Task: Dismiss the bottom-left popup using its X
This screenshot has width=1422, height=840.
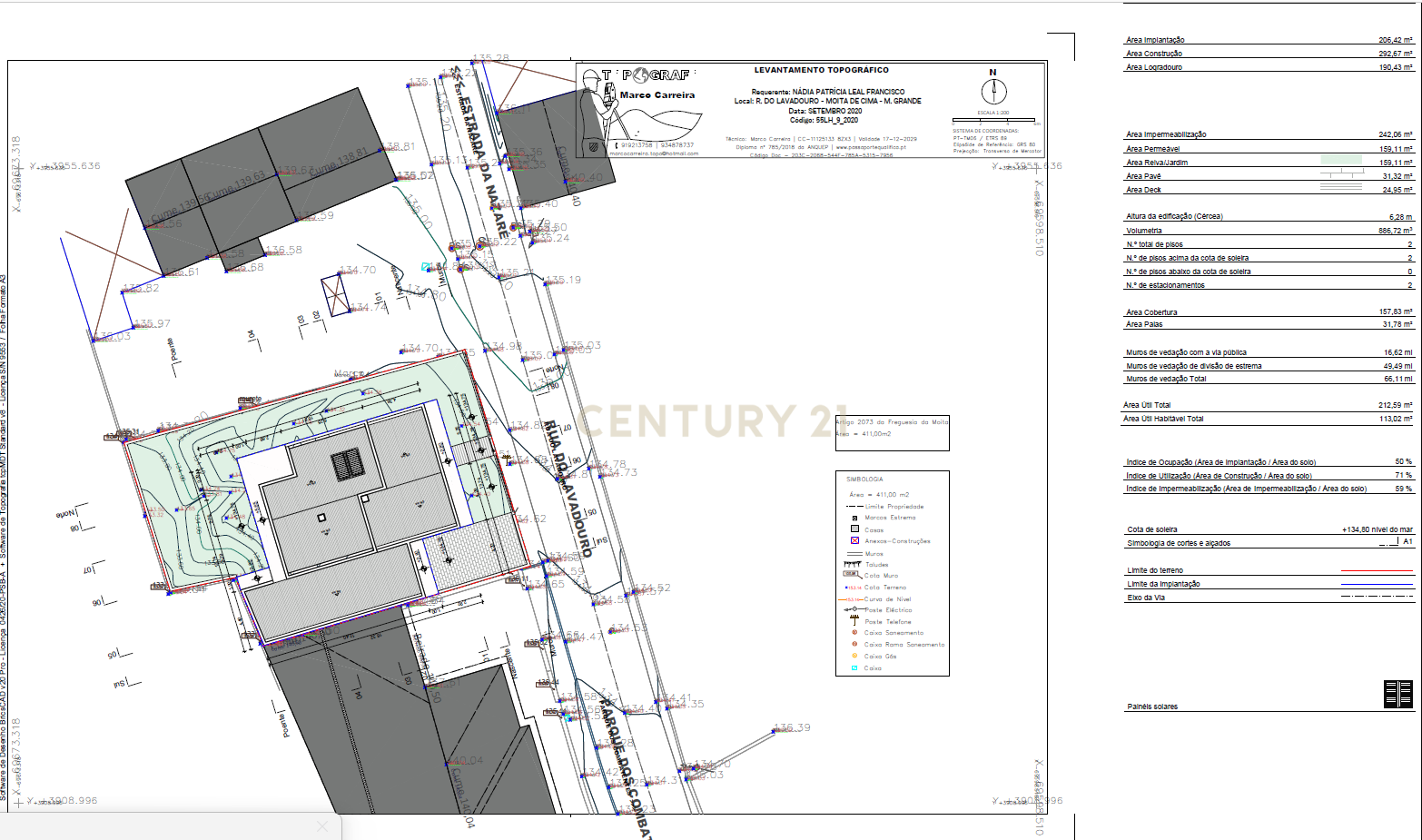Action: tap(321, 826)
